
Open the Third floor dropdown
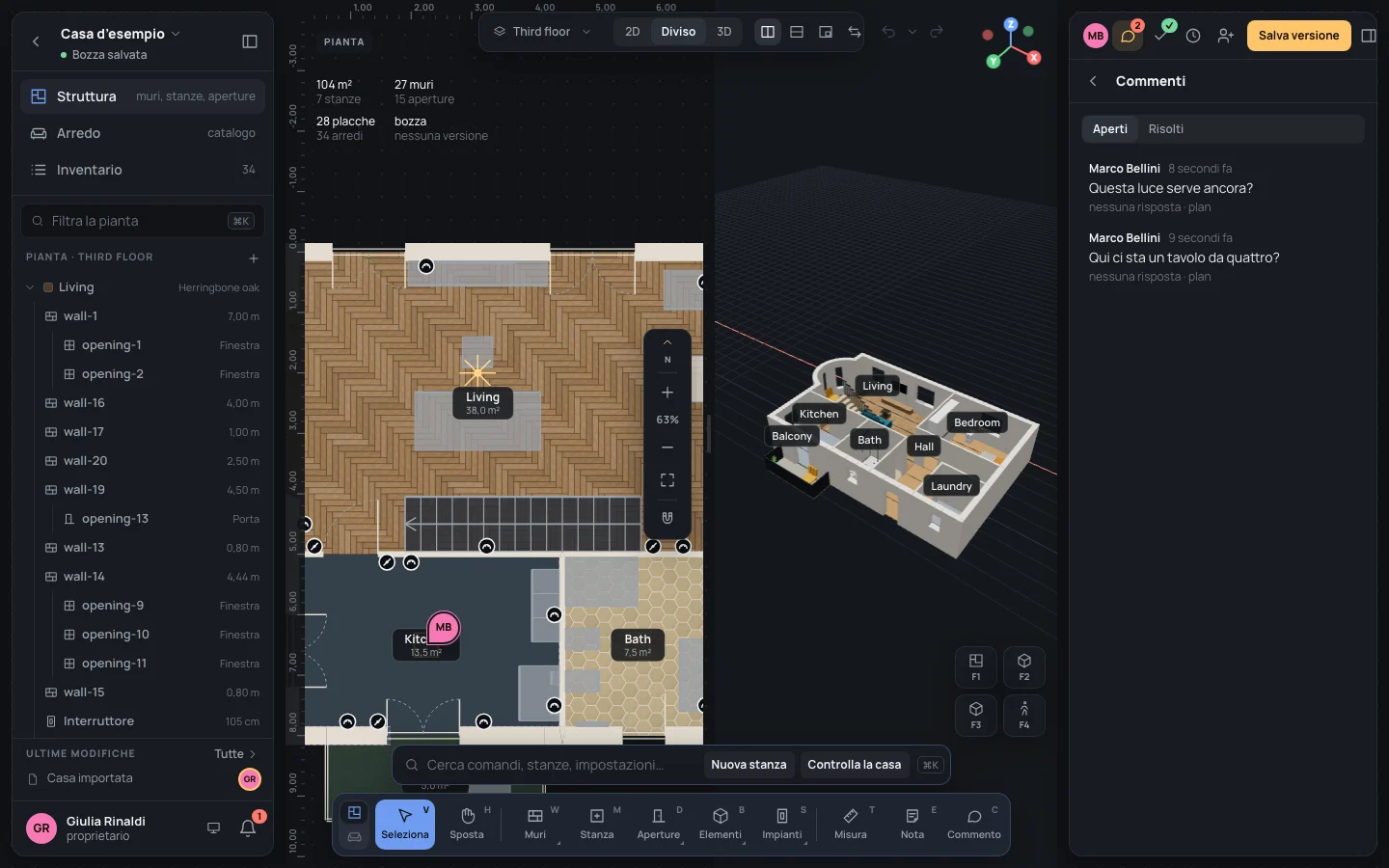coord(542,32)
